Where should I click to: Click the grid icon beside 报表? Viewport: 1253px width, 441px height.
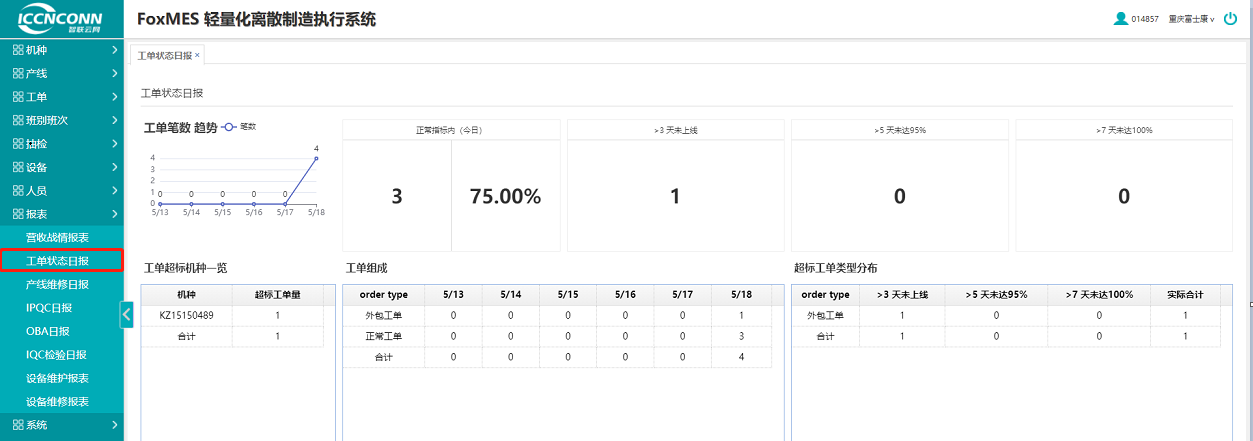[x=18, y=214]
